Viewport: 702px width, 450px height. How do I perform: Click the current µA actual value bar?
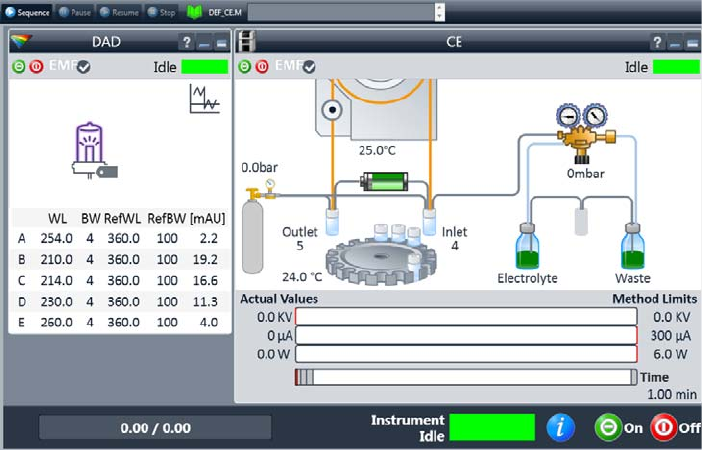click(466, 335)
